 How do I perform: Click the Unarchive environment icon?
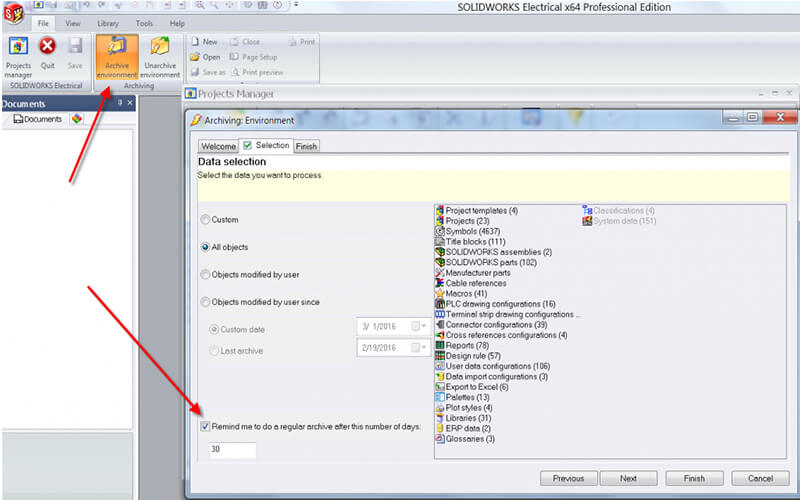(160, 48)
